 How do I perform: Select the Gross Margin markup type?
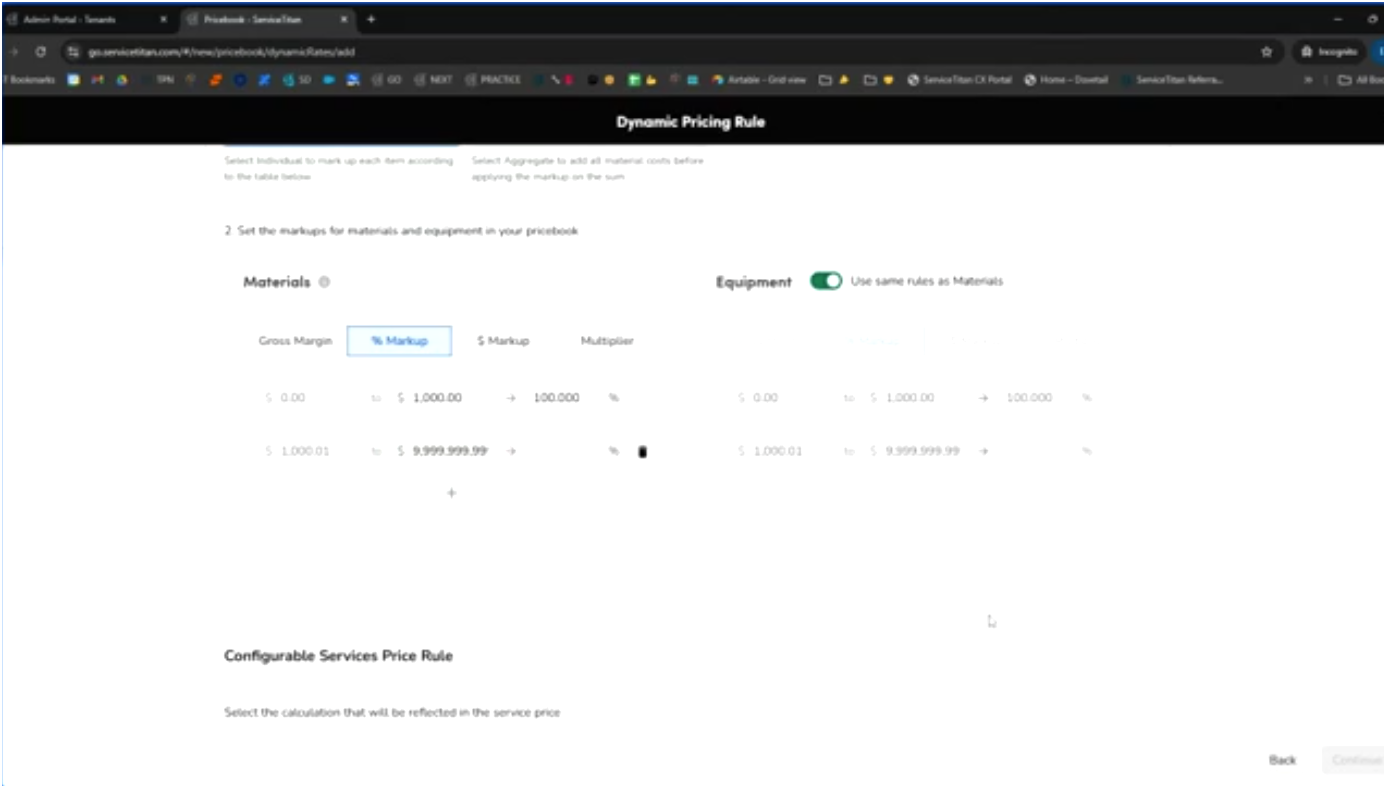tap(295, 341)
